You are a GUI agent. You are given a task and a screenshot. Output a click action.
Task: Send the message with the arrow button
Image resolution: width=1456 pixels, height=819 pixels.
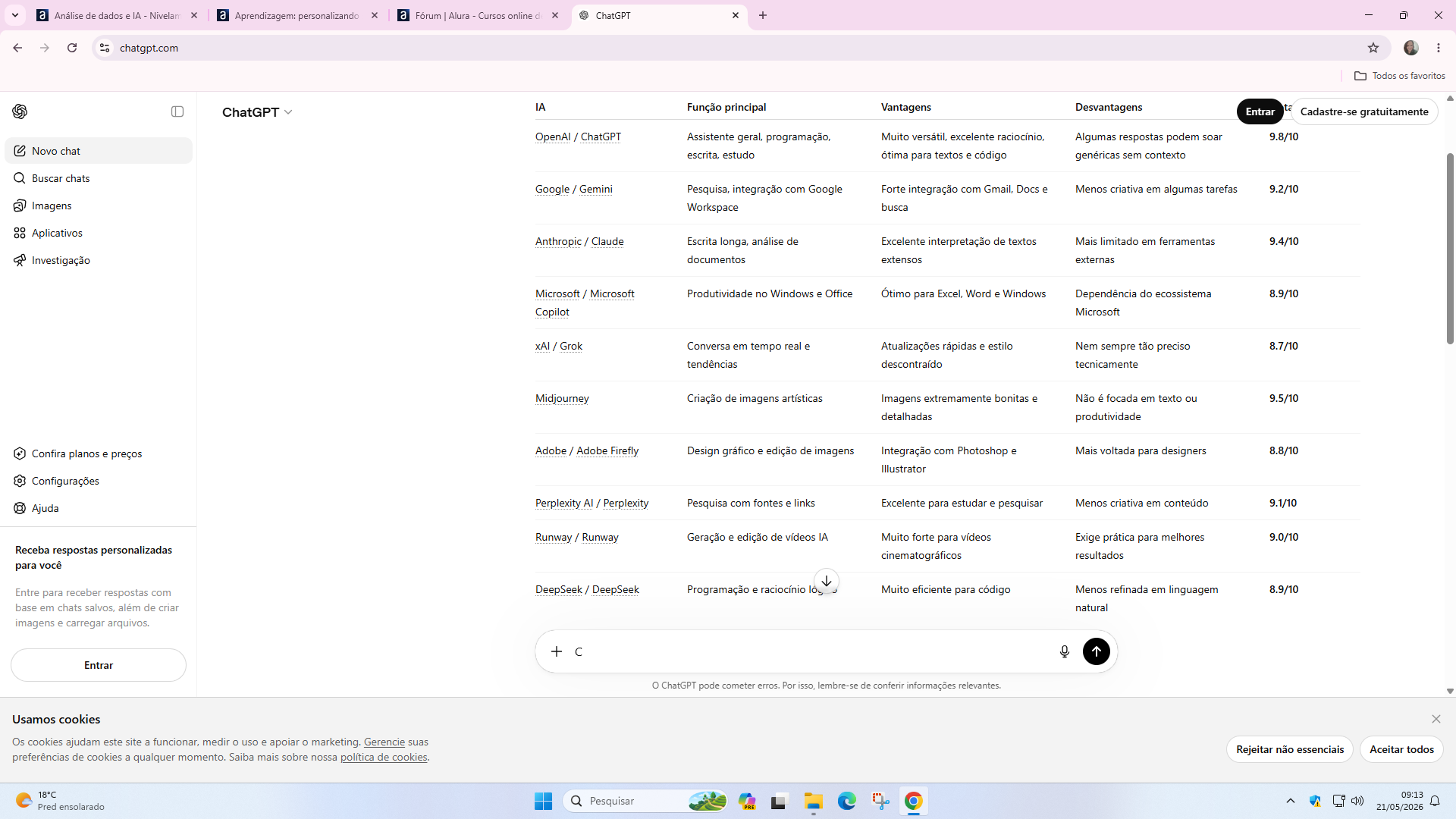(1096, 651)
